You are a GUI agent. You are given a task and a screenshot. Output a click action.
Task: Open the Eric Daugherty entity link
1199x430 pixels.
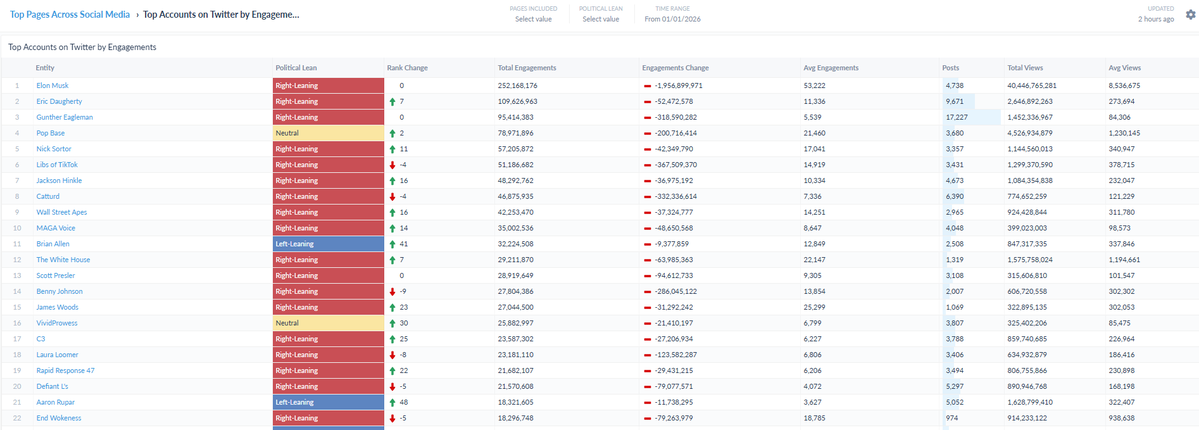59,102
